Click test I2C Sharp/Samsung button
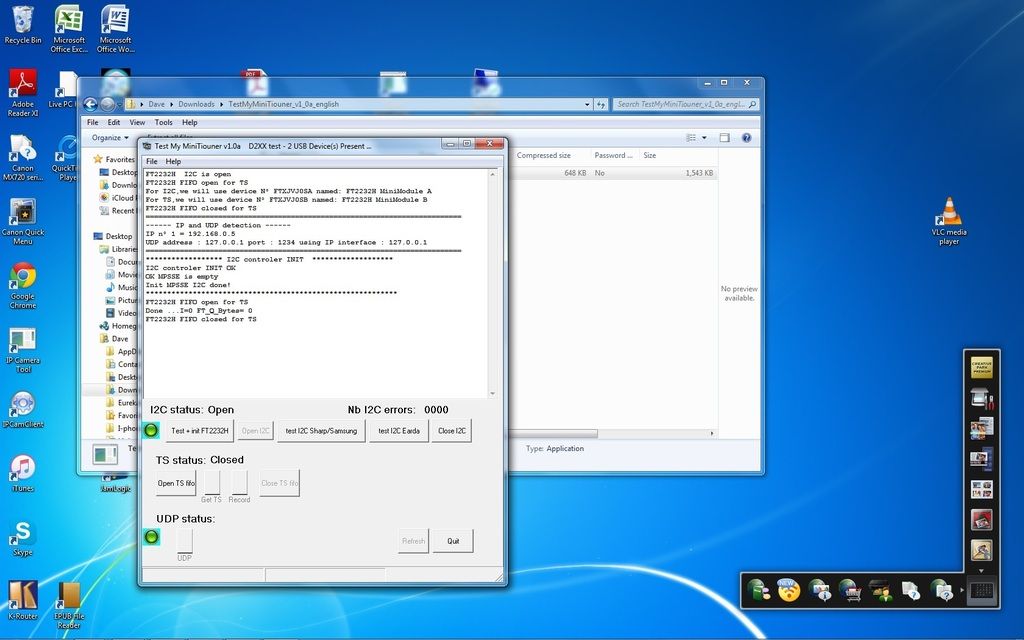 [321, 431]
